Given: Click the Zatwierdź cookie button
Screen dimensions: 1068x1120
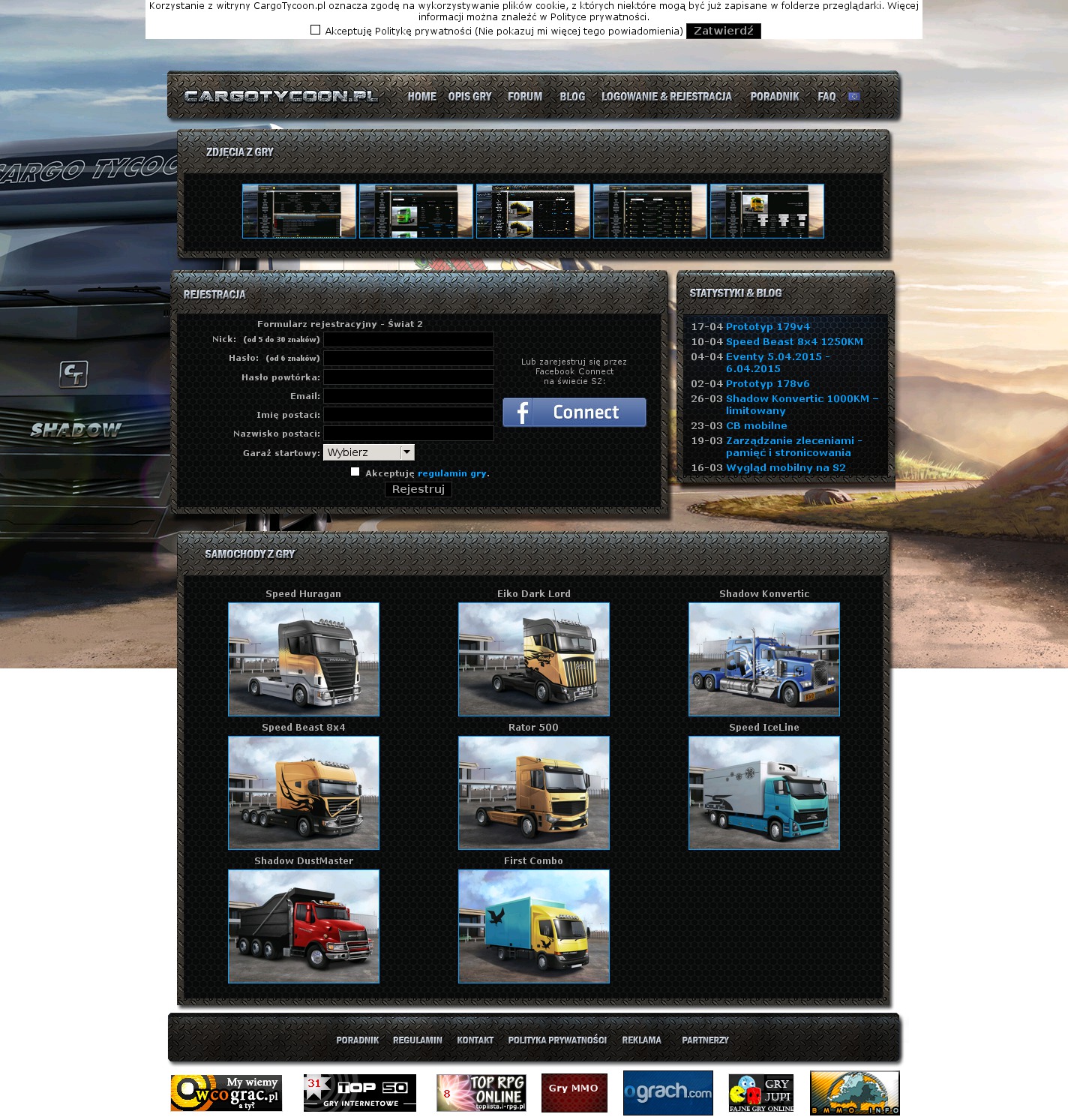Looking at the screenshot, I should [x=723, y=31].
